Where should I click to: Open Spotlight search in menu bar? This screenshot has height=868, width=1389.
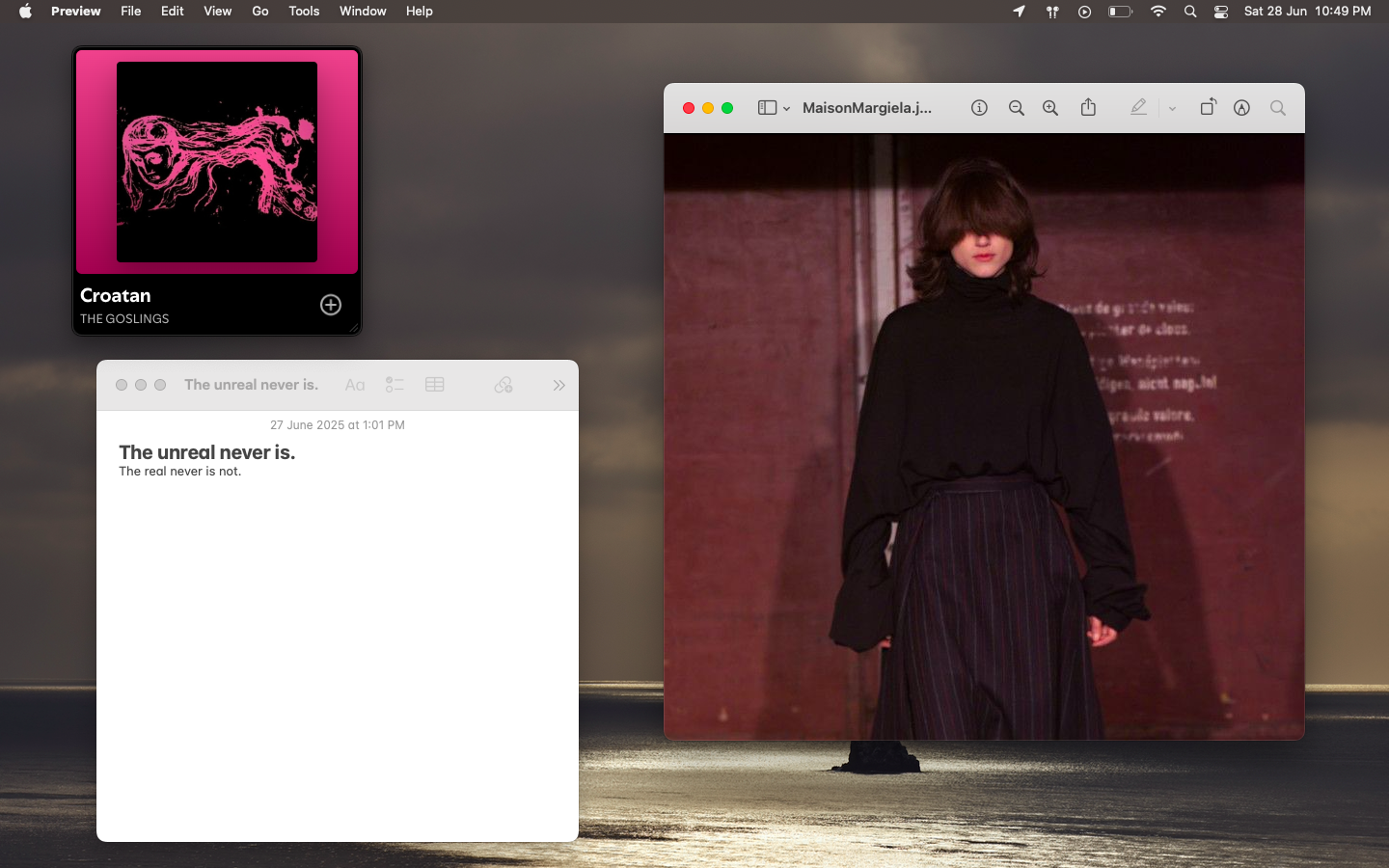pyautogui.click(x=1190, y=12)
